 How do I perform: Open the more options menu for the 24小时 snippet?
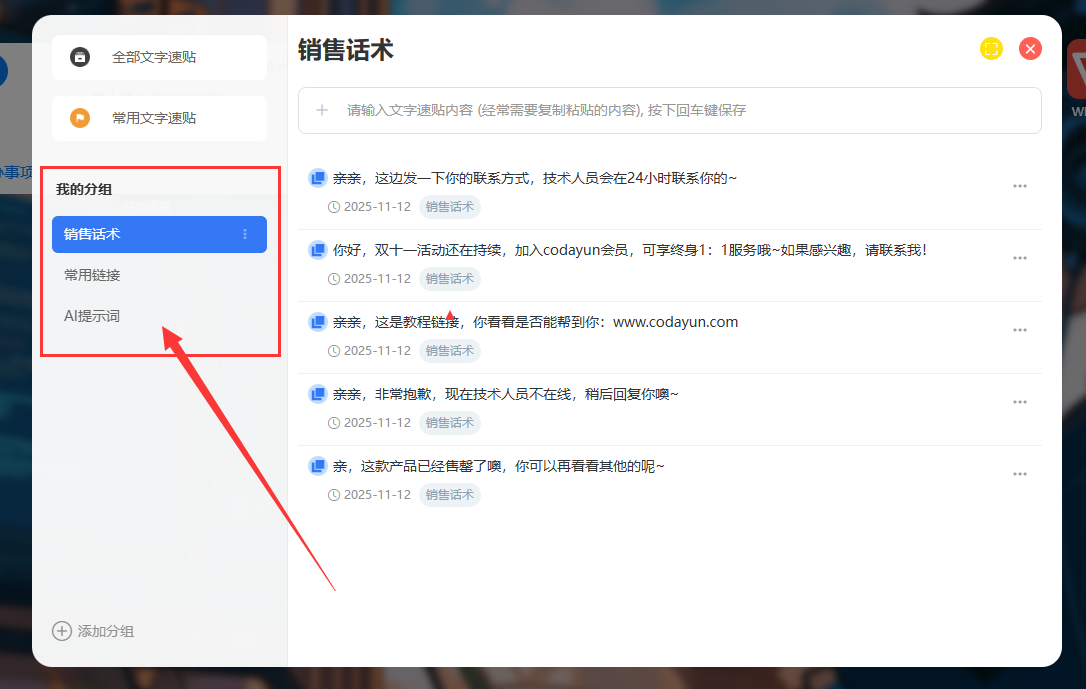pyautogui.click(x=1020, y=186)
